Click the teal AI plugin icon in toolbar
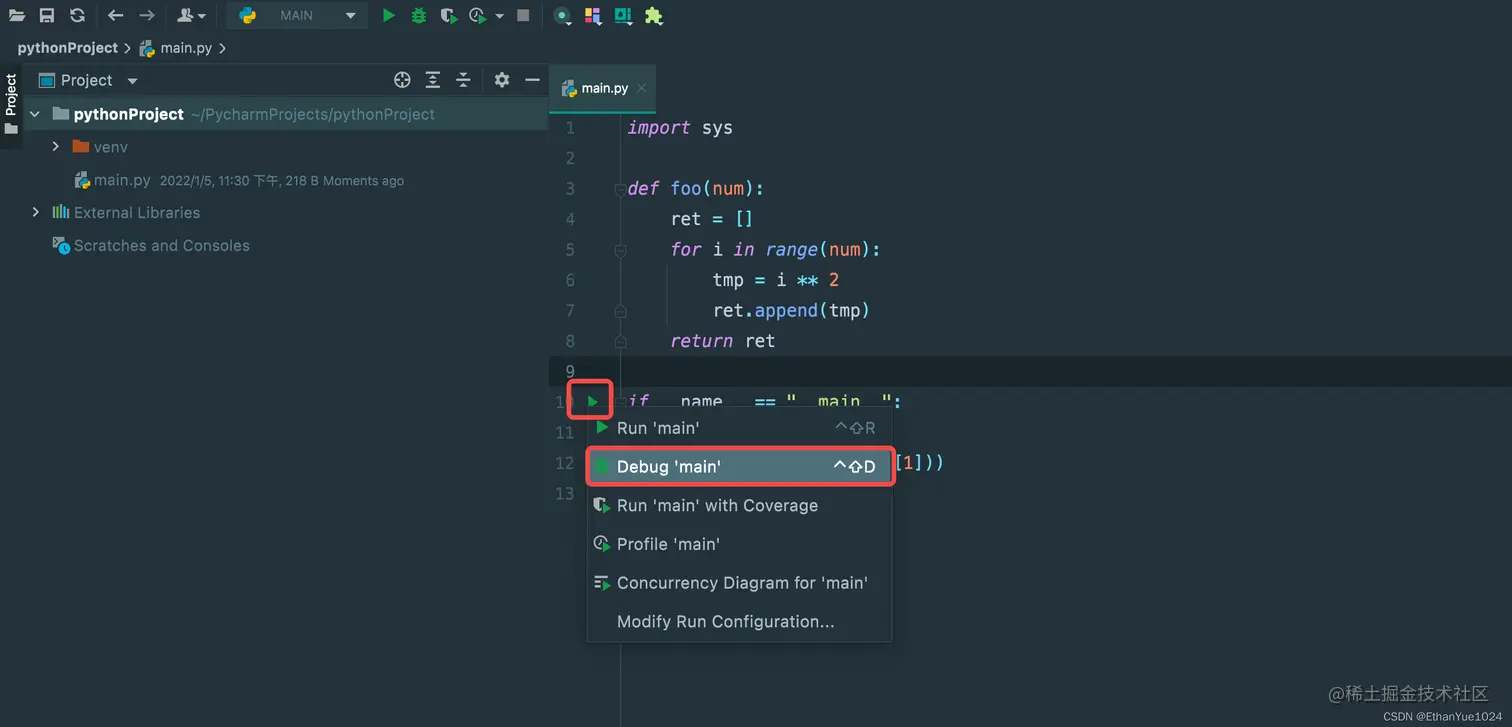Image resolution: width=1512 pixels, height=727 pixels. click(623, 16)
